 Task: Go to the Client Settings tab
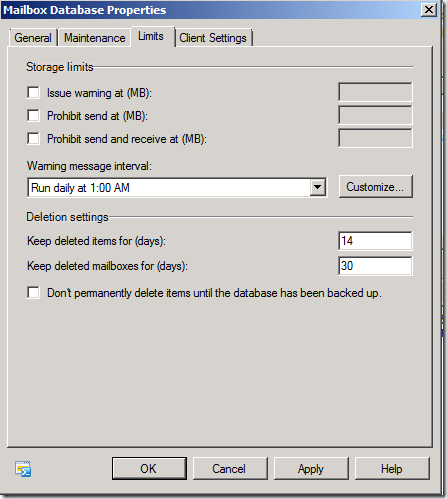(213, 38)
